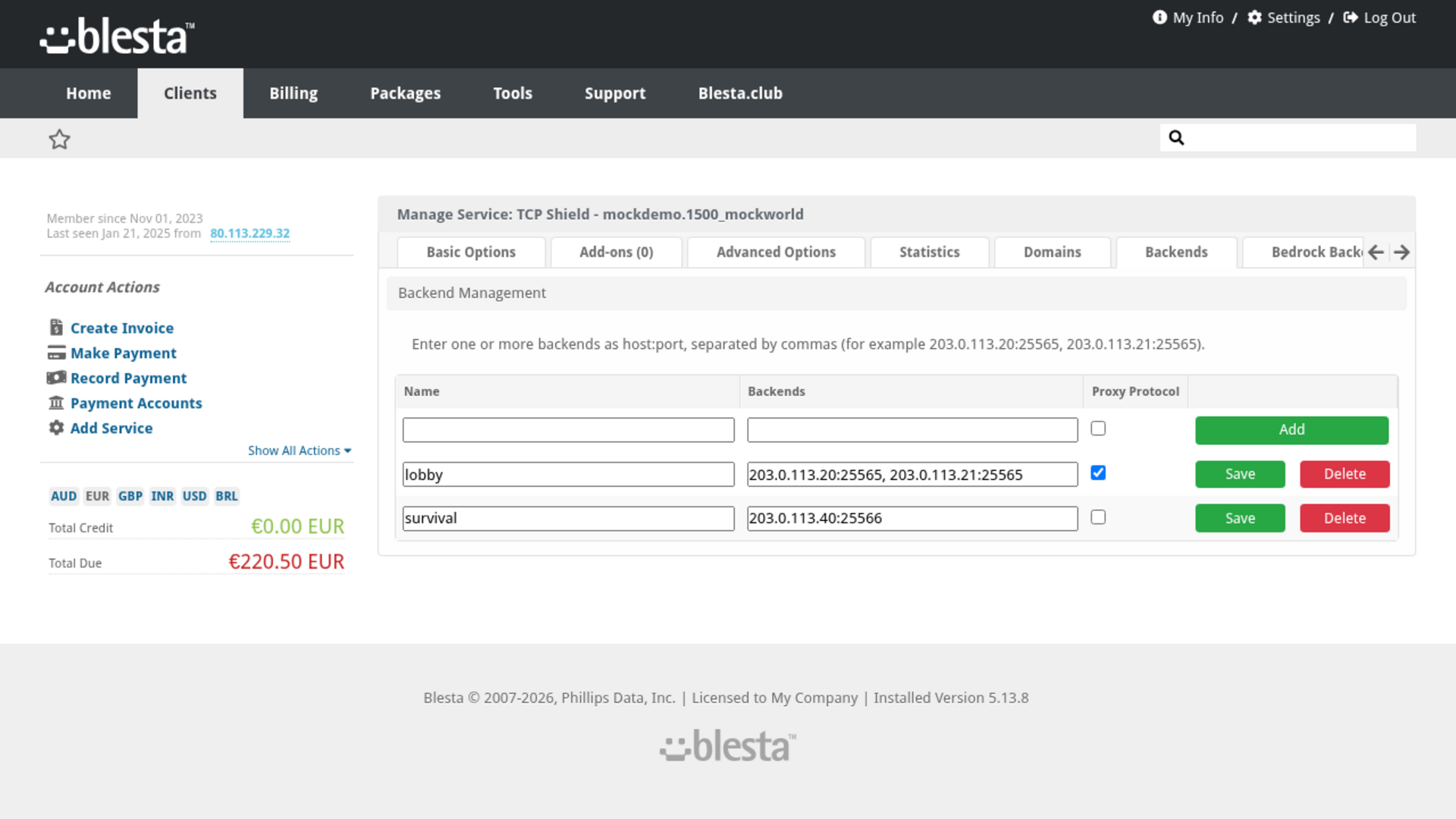Switch currency to EUR
The image size is (1456, 819).
point(97,496)
